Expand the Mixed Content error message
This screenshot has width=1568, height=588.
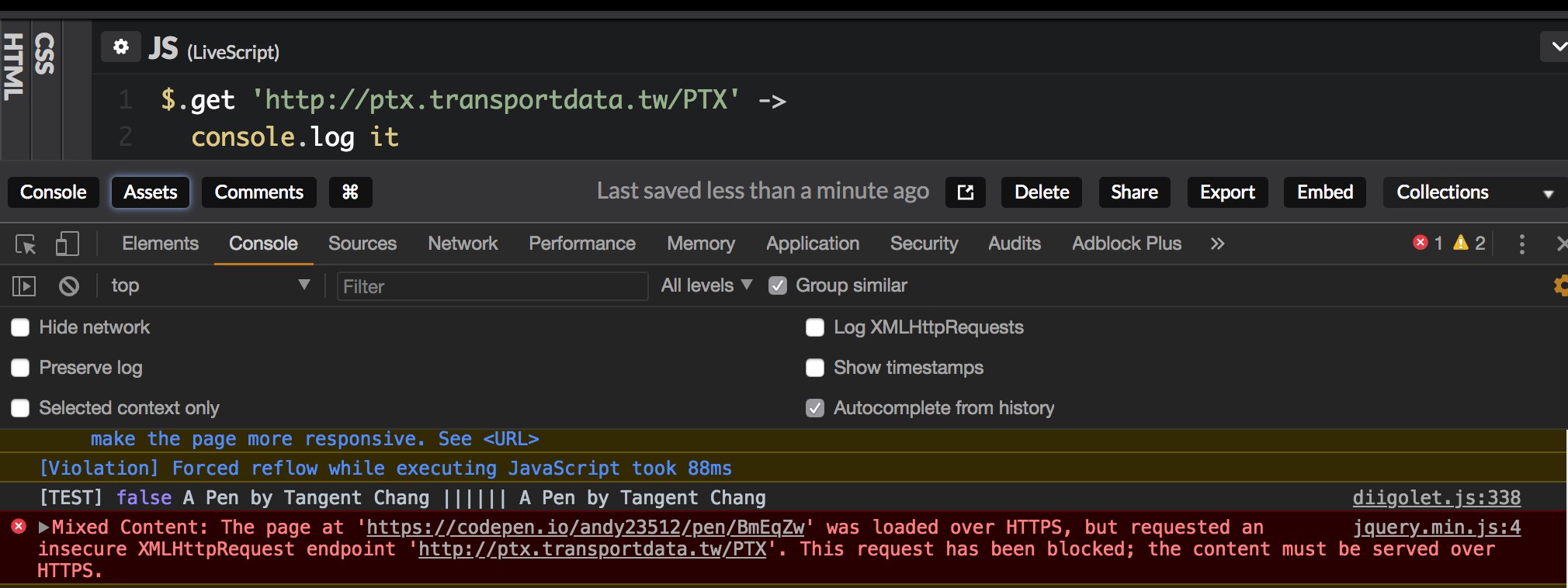[44, 527]
